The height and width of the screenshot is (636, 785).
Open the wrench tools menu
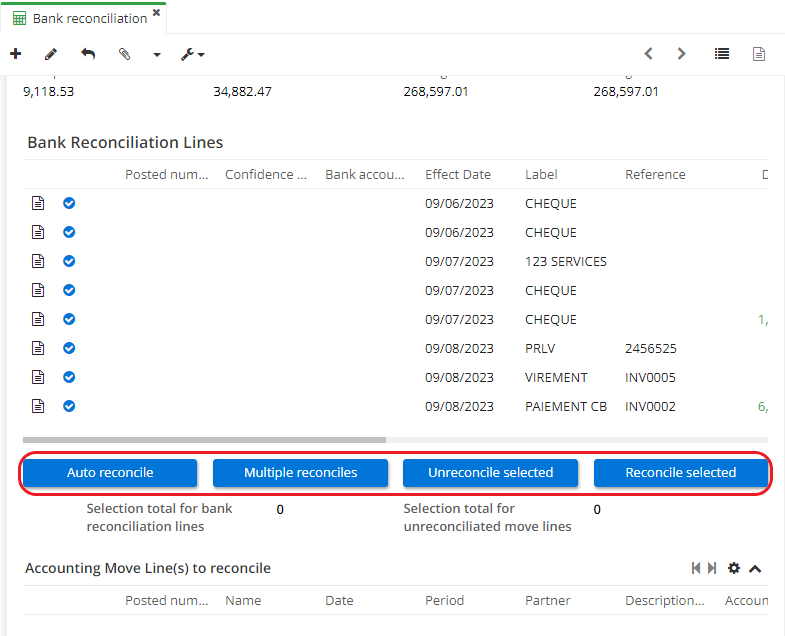tap(192, 54)
